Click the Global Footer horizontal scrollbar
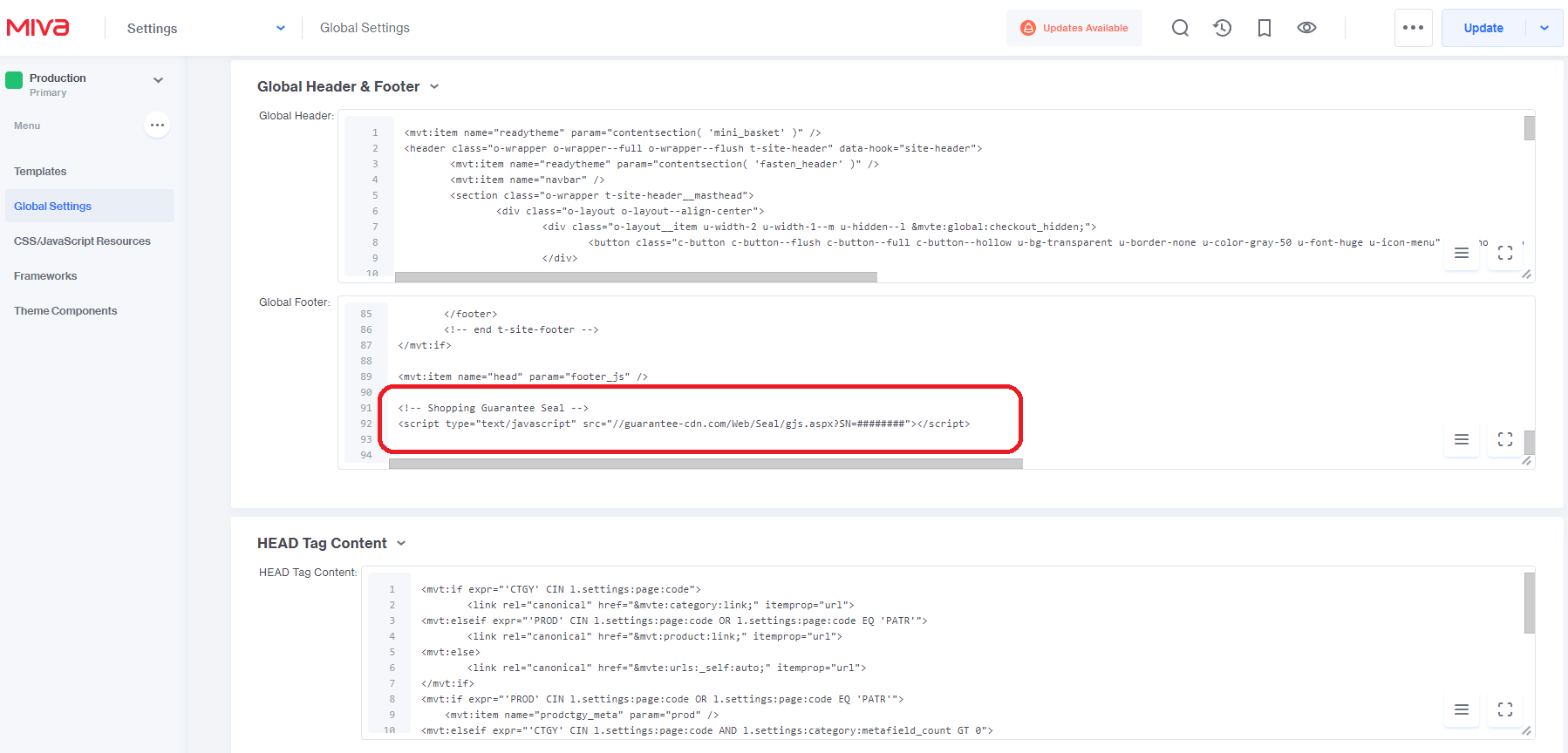This screenshot has height=753, width=1568. point(706,464)
